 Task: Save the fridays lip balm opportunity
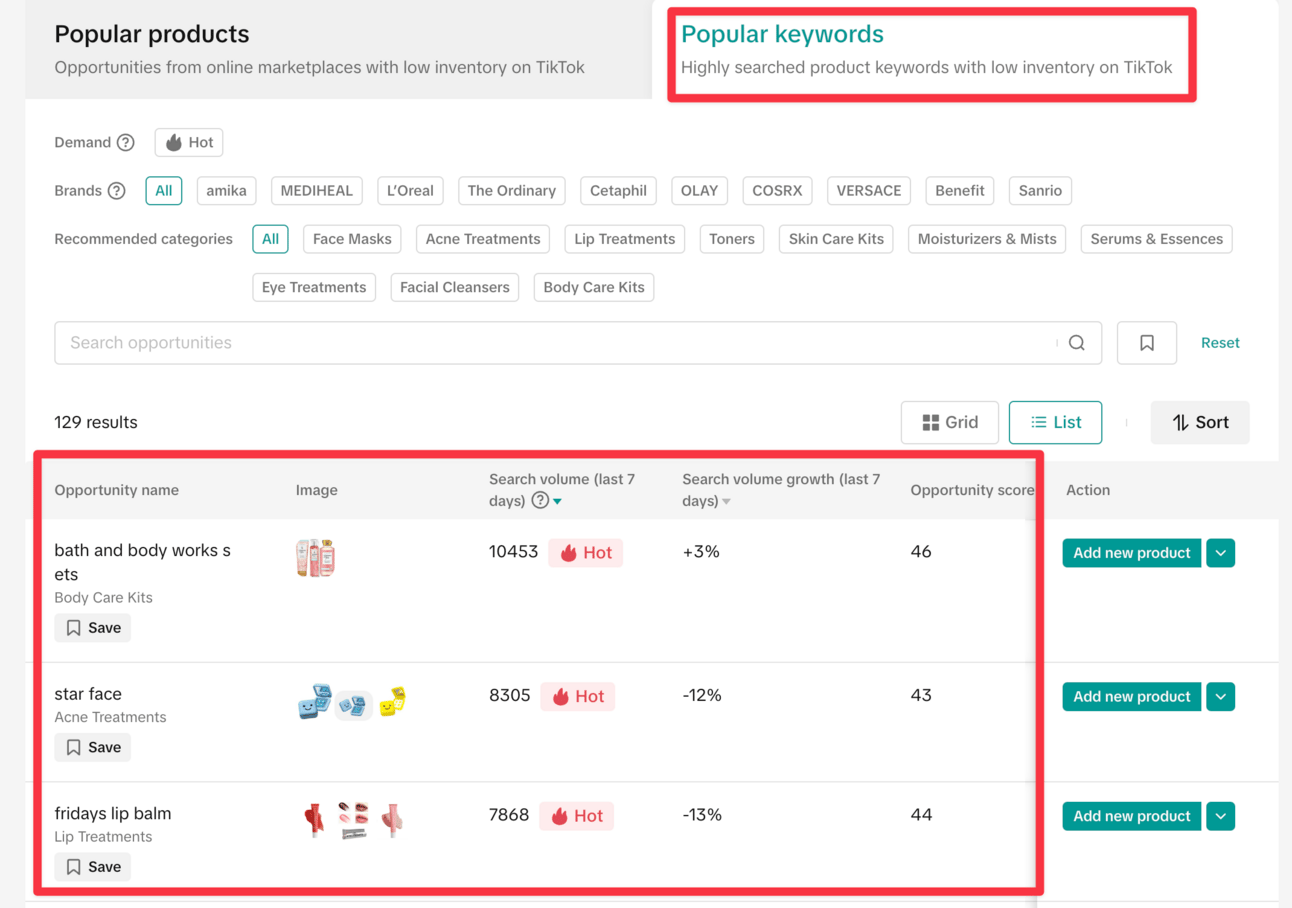(93, 867)
